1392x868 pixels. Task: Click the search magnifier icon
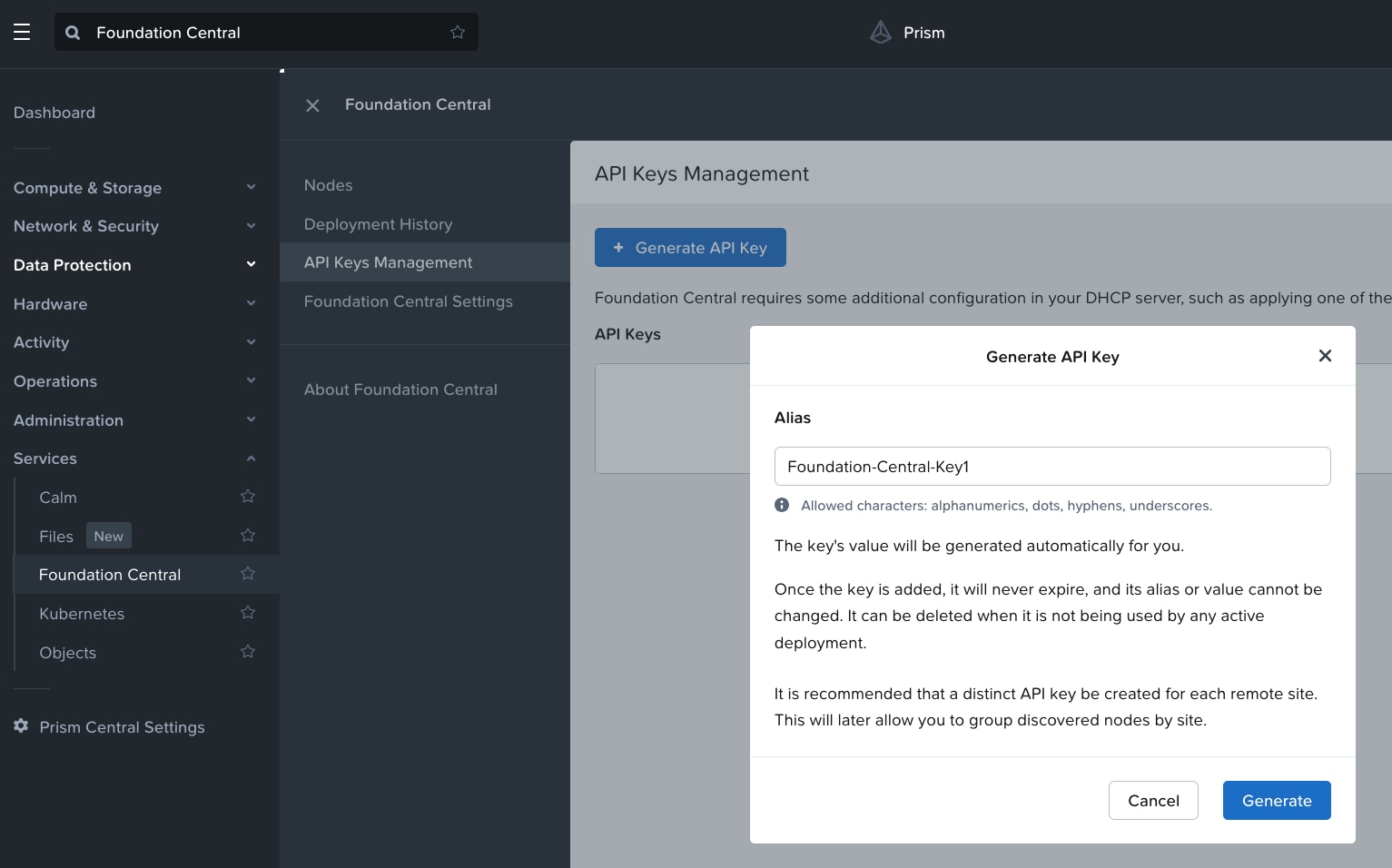(73, 33)
